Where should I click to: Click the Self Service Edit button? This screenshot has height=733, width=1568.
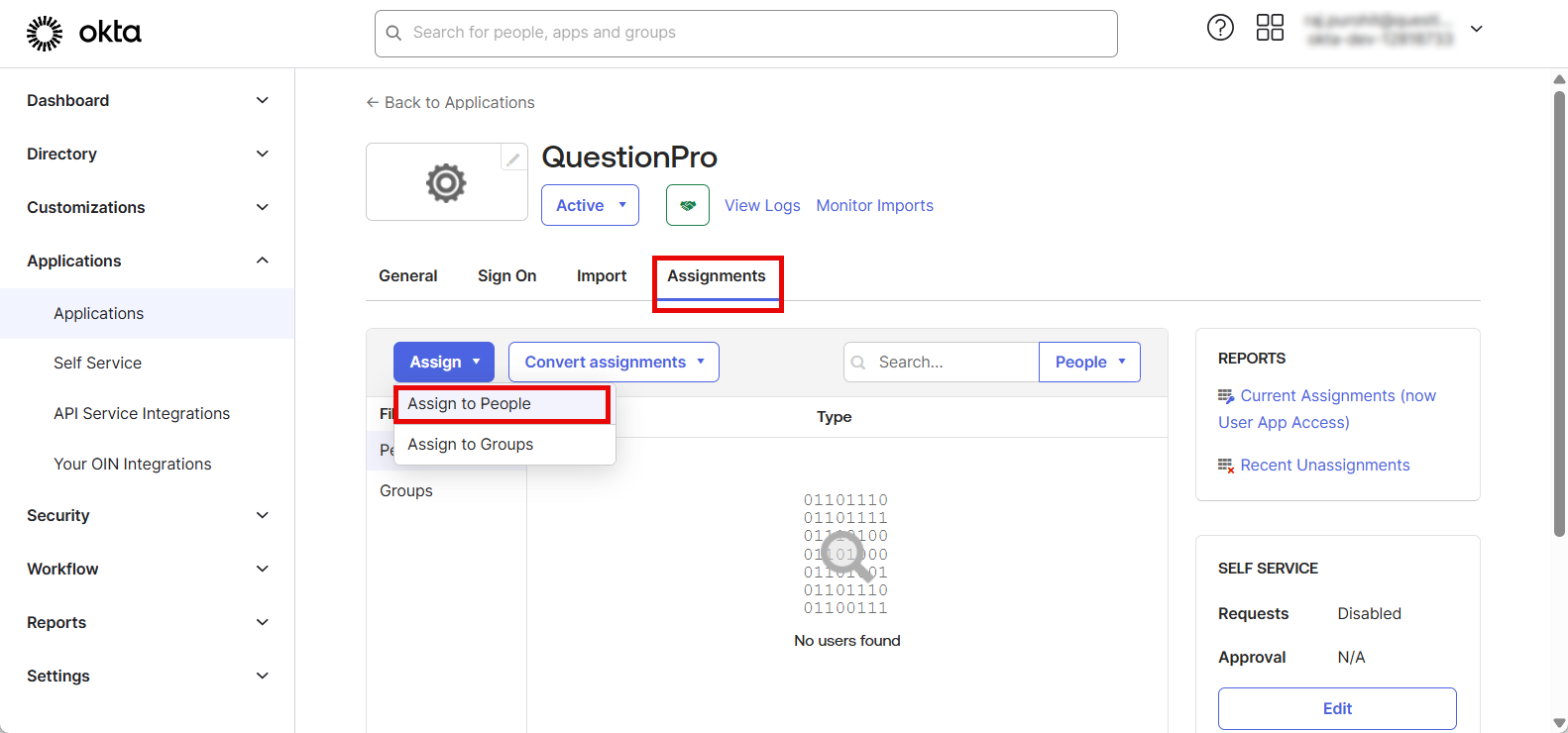tap(1336, 708)
